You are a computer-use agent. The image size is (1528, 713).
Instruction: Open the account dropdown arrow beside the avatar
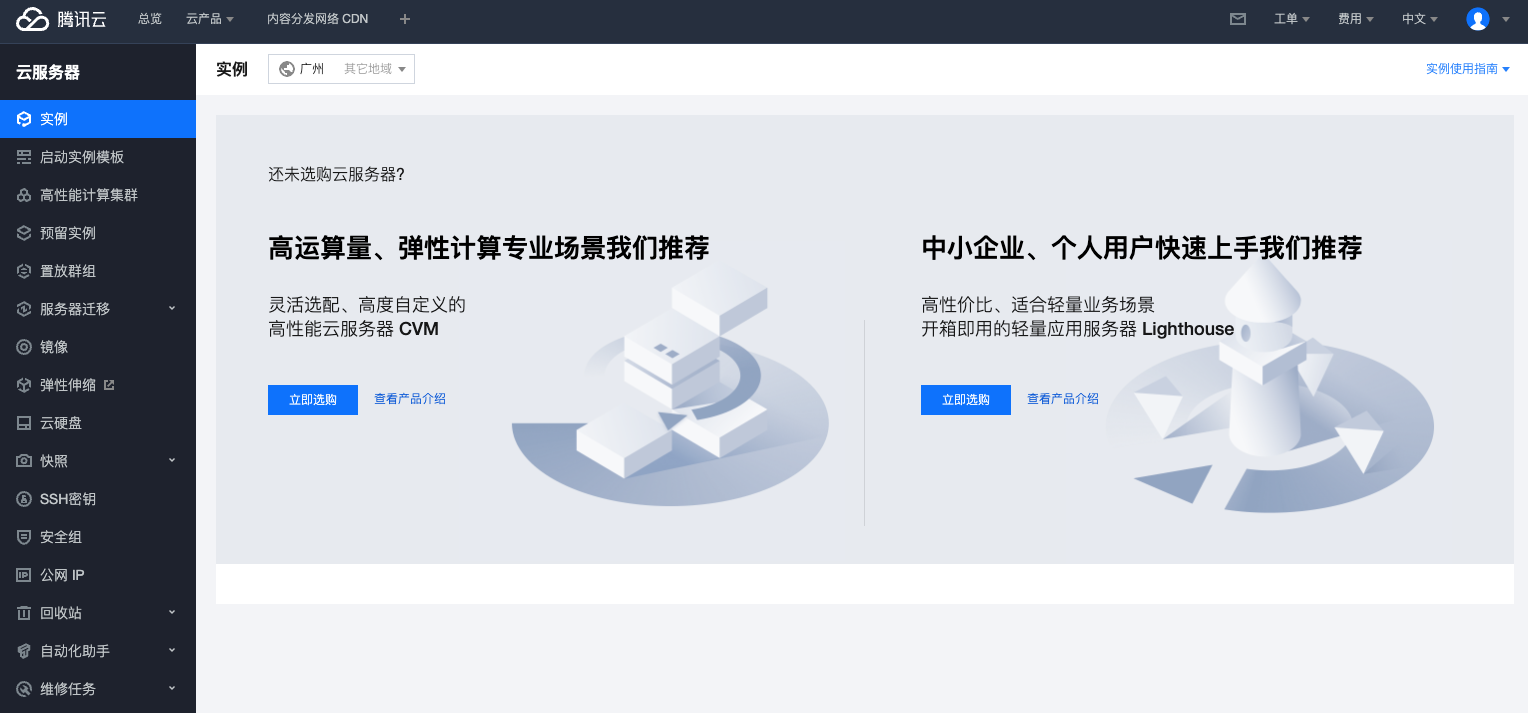(1506, 19)
